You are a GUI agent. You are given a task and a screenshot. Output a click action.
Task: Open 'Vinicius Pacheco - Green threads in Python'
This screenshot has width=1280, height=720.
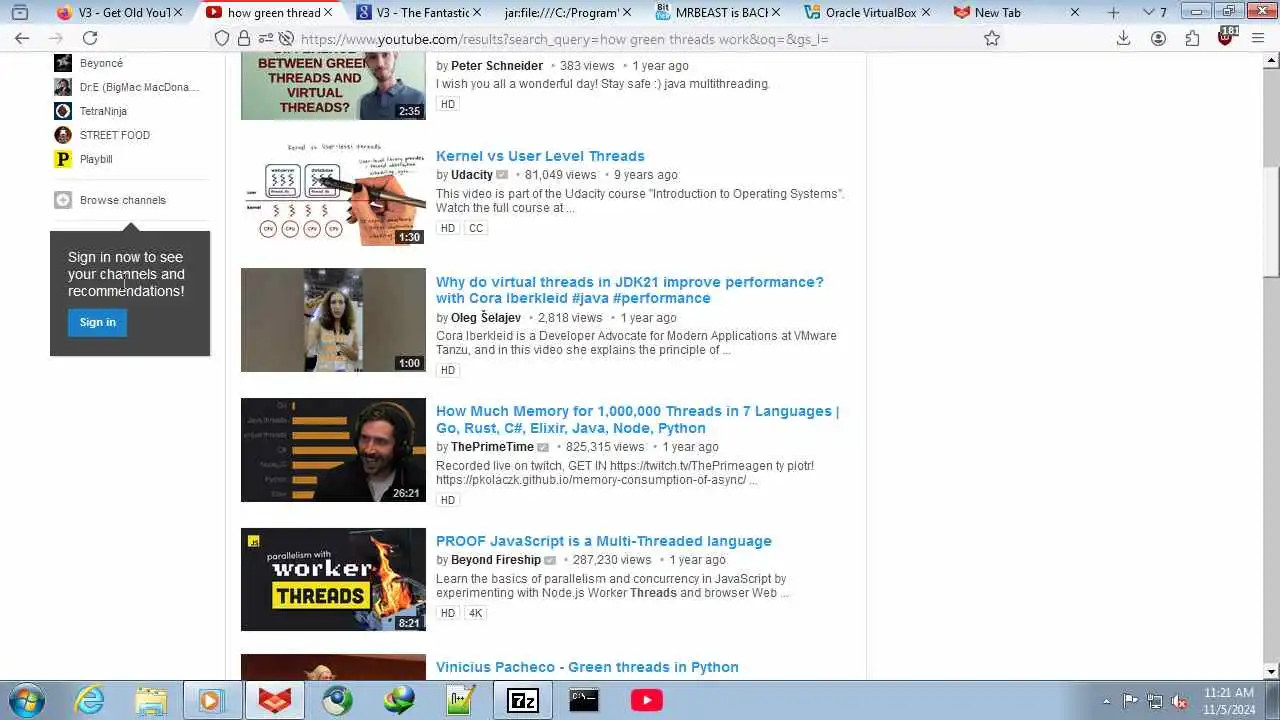click(x=587, y=667)
